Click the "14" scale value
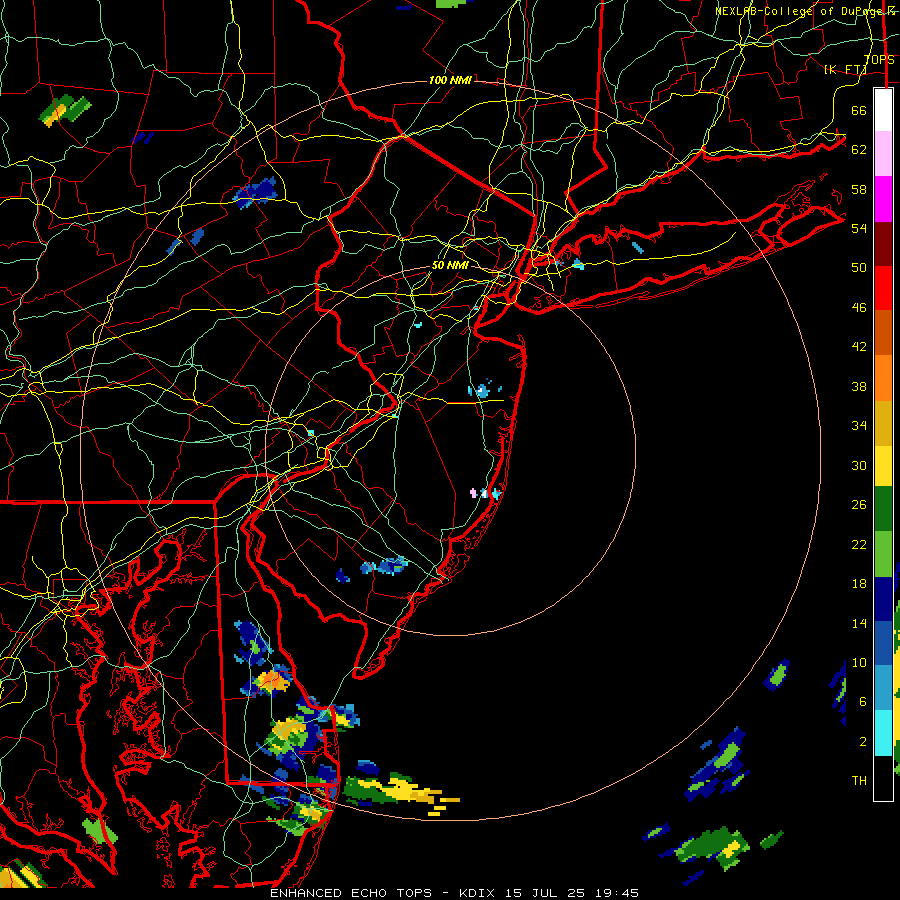This screenshot has width=900, height=900. [859, 623]
